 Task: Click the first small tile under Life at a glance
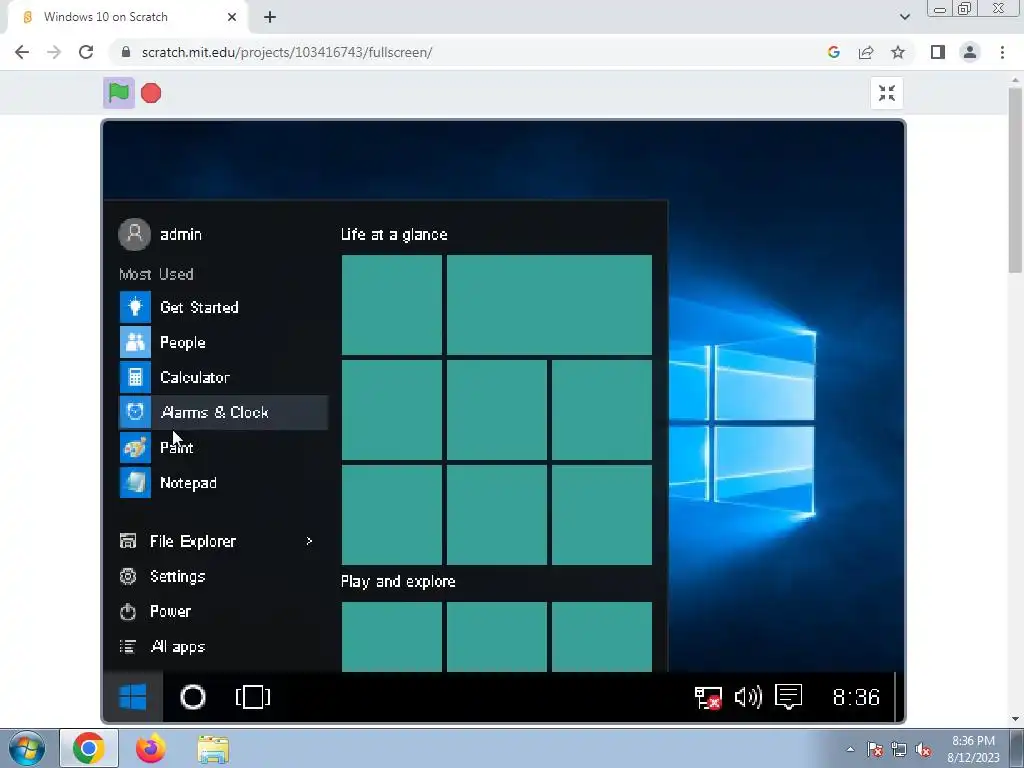[x=392, y=305]
